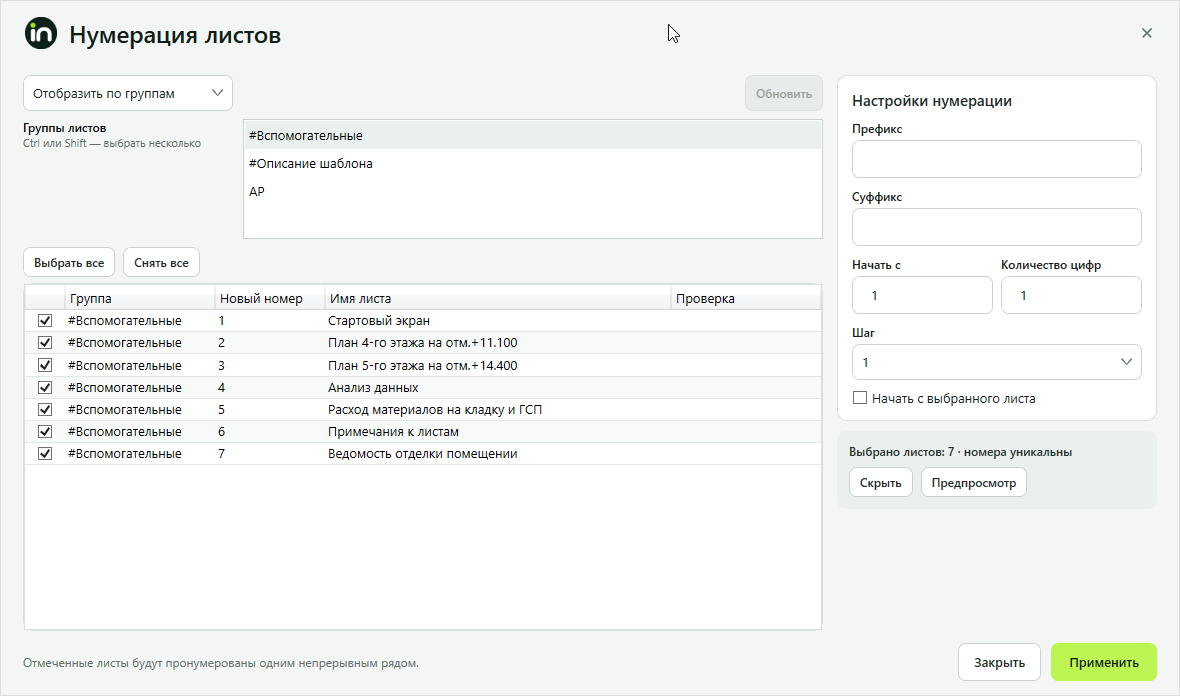Select sheet Ведомость отделки помещении
Viewport: 1180px width, 696px height.
(x=422, y=454)
